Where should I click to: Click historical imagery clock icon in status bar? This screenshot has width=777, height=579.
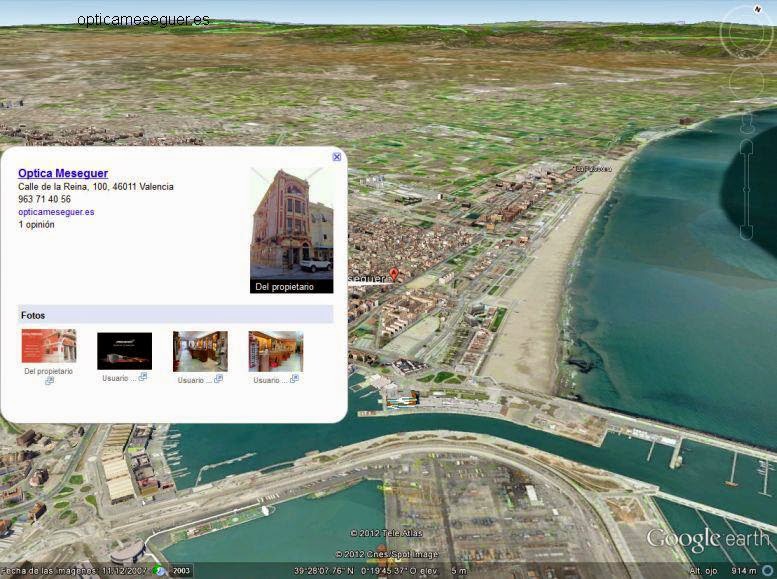159,571
